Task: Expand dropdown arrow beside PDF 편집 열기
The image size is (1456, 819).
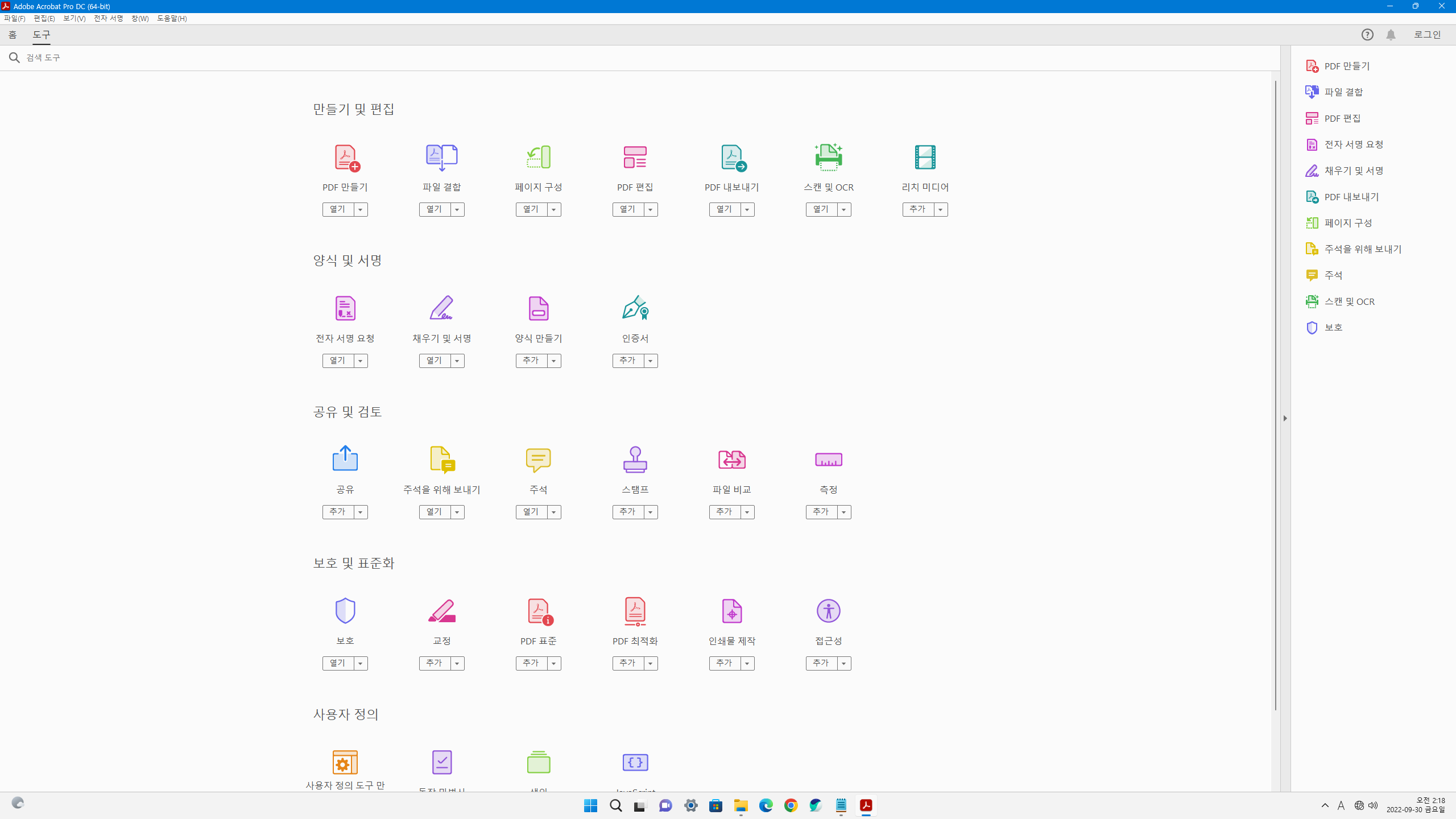Action: click(650, 210)
